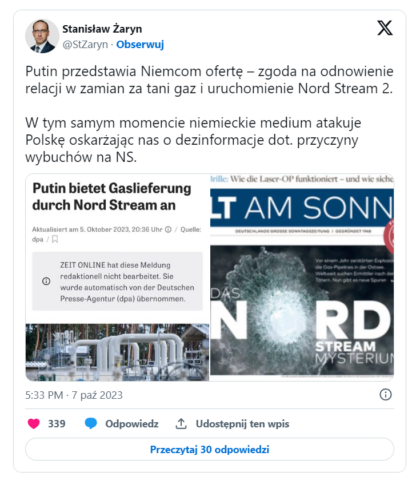Open the 5:33 PM · 7 paź 2023 timestamp
This screenshot has width=416, height=480.
click(x=74, y=395)
